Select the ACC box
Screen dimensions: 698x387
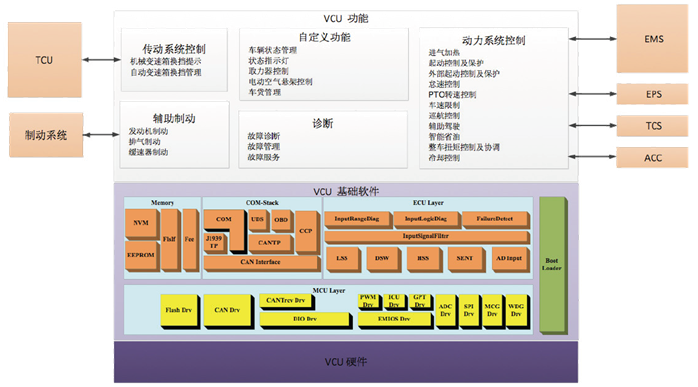pyautogui.click(x=652, y=158)
